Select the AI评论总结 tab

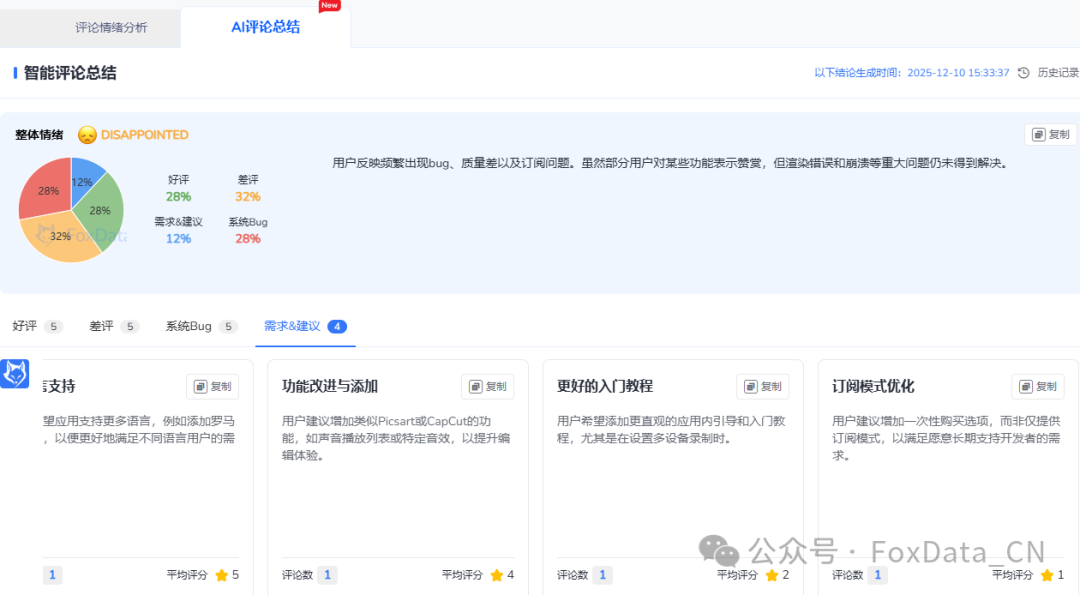point(263,27)
